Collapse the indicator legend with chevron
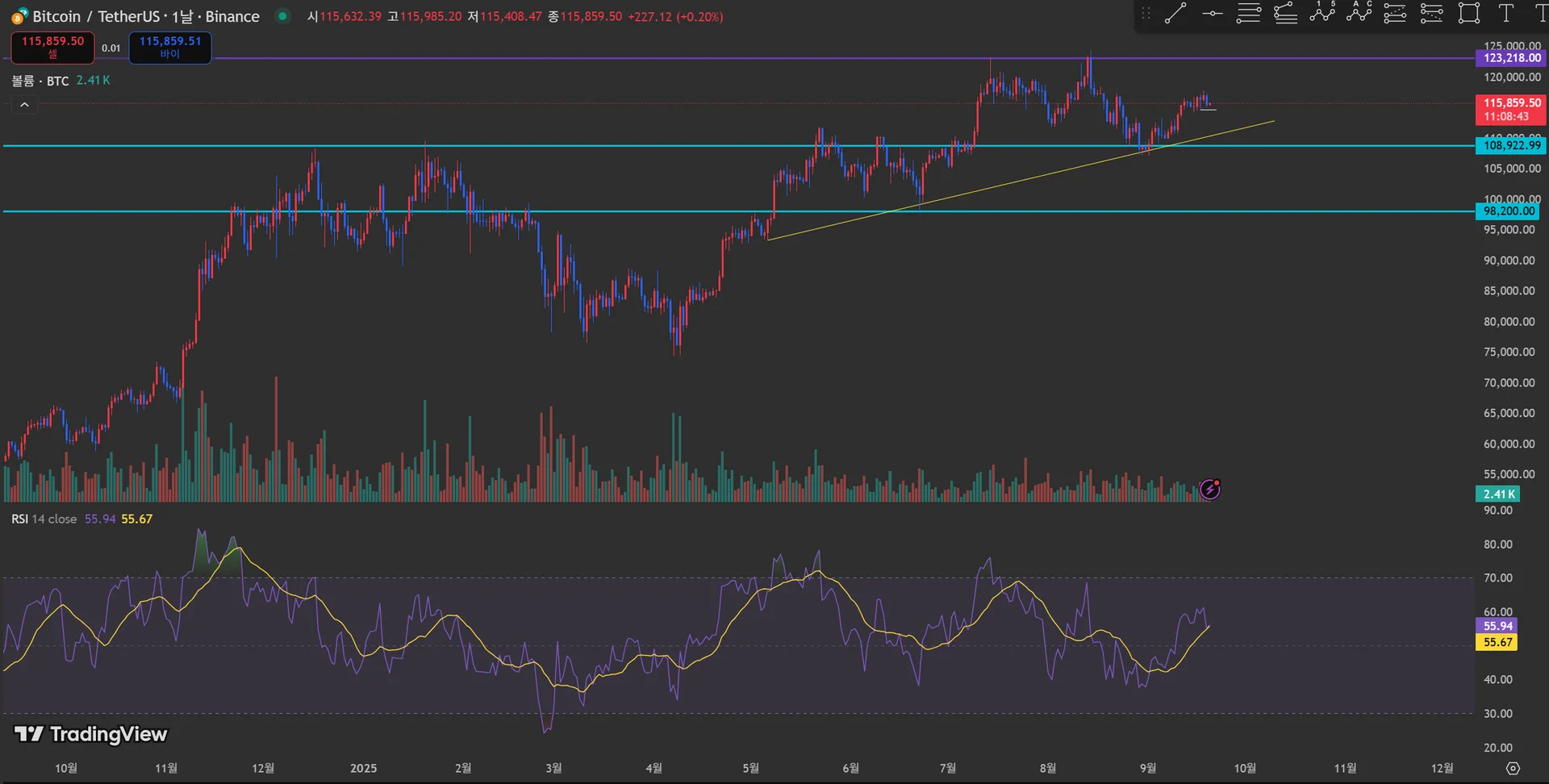 point(24,105)
